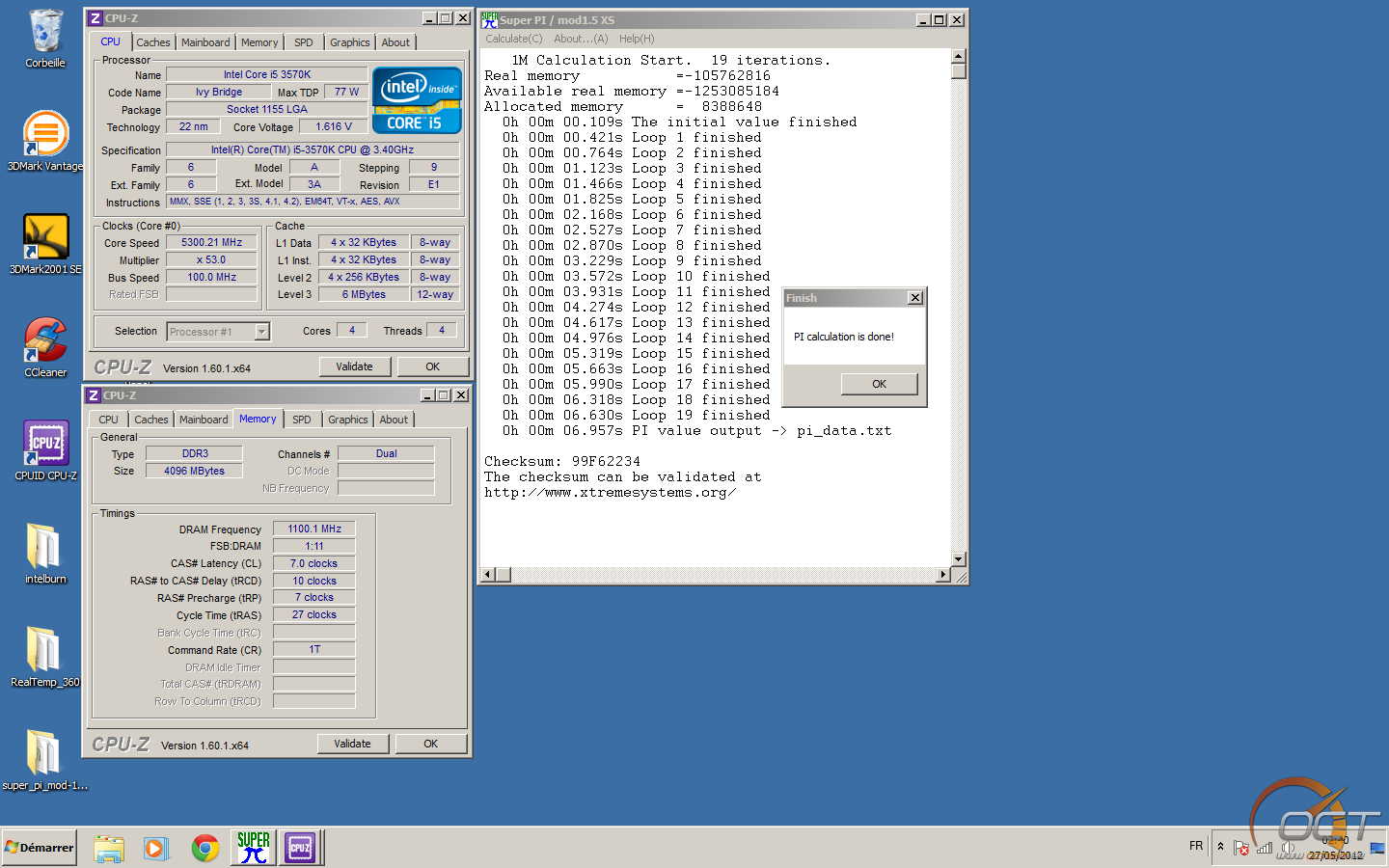The width and height of the screenshot is (1389, 868).
Task: Click the Channels # value Dual
Action: coord(387,453)
